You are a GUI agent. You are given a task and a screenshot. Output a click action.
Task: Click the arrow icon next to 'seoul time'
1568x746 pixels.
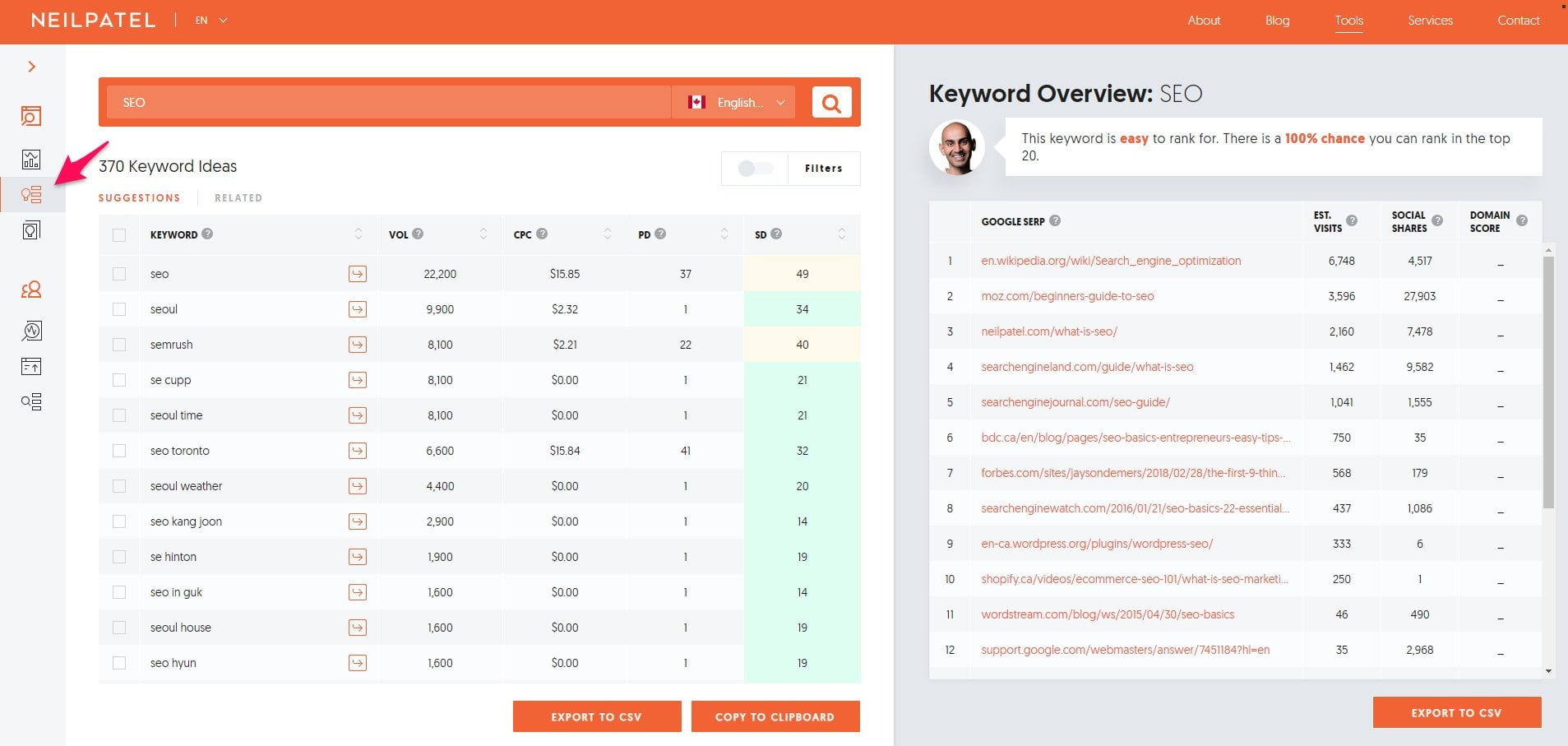coord(358,415)
